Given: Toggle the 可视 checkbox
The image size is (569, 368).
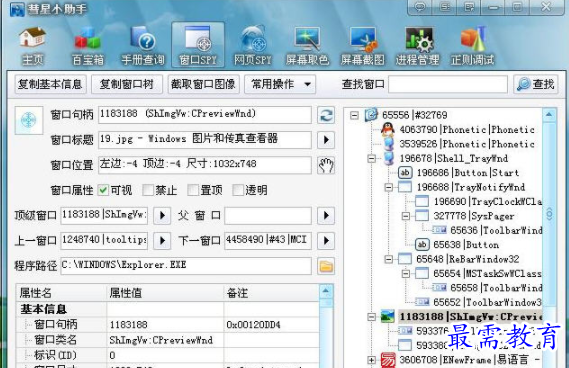Looking at the screenshot, I should 103,190.
